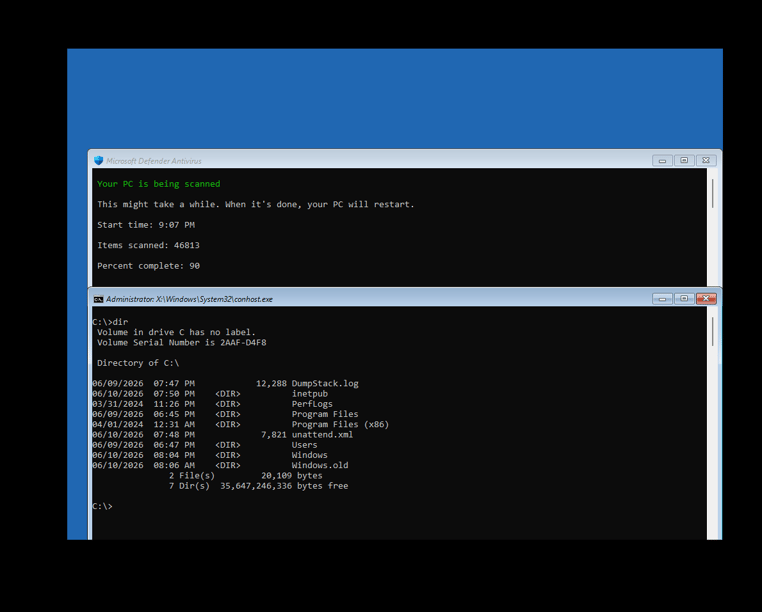Click the Administrator conhost.exe title text
This screenshot has height=612, width=762.
[189, 299]
